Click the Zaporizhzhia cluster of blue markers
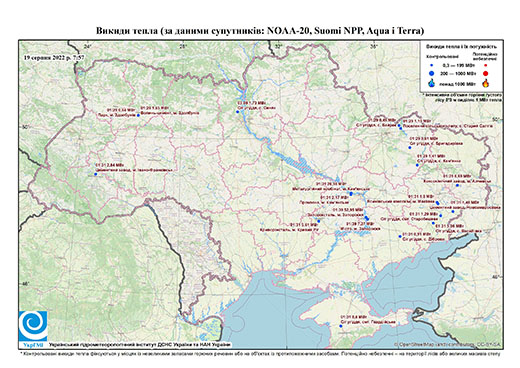 click(367, 218)
